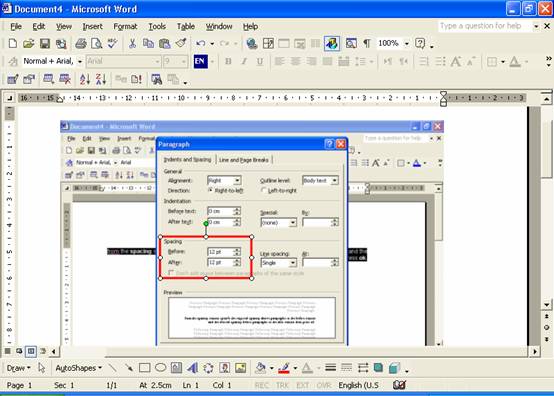Click the Format Painter brush icon
554x396 pixels.
[181, 43]
